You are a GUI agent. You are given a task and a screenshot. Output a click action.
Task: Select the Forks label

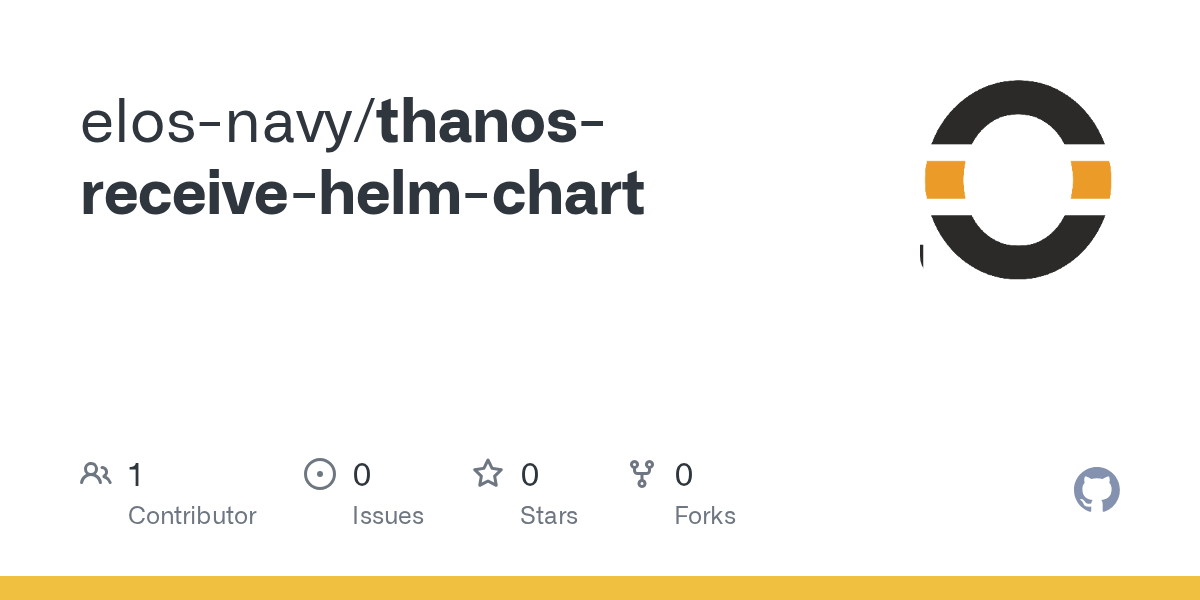(705, 516)
